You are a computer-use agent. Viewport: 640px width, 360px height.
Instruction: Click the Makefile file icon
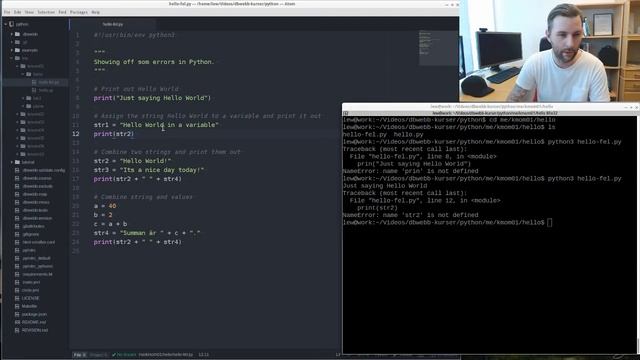(17, 306)
